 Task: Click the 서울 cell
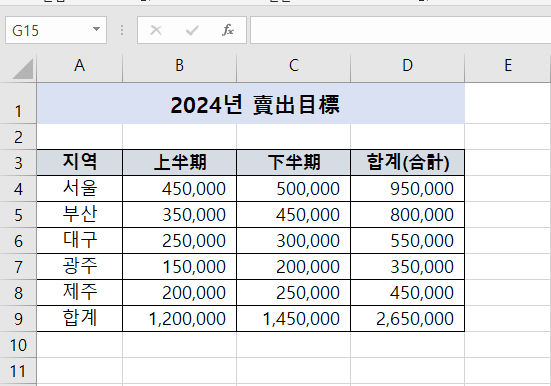(x=80, y=188)
